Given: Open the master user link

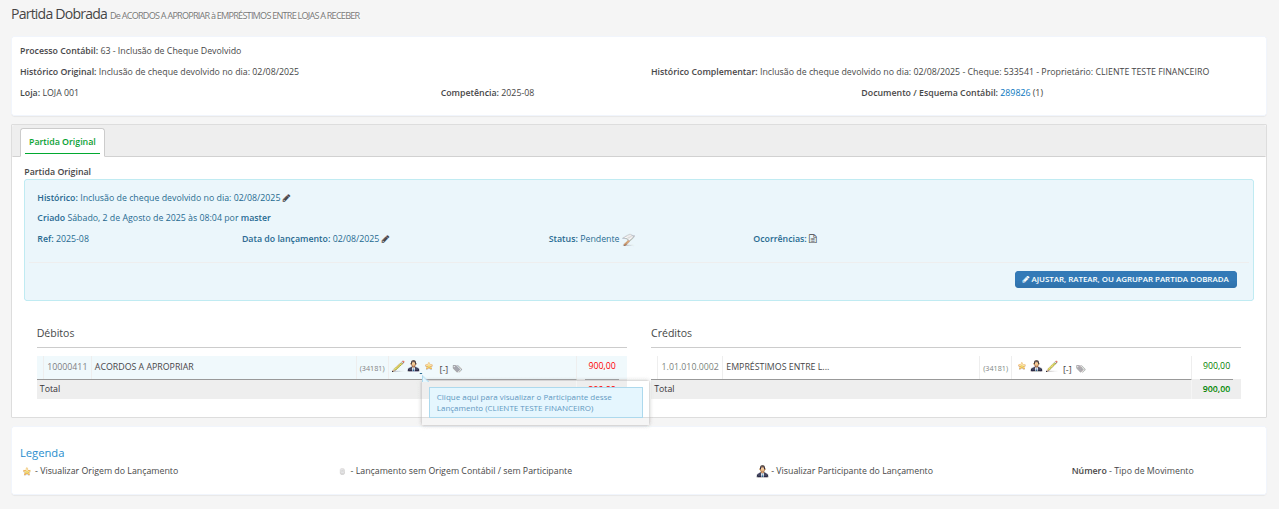Looking at the screenshot, I should click(x=256, y=217).
